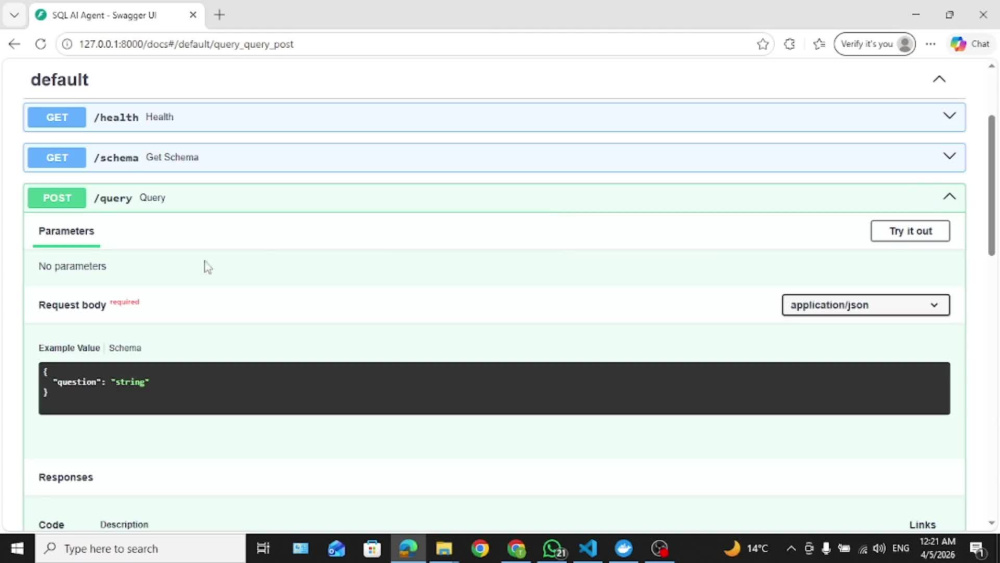Bookmark this page with the star icon

tap(762, 44)
